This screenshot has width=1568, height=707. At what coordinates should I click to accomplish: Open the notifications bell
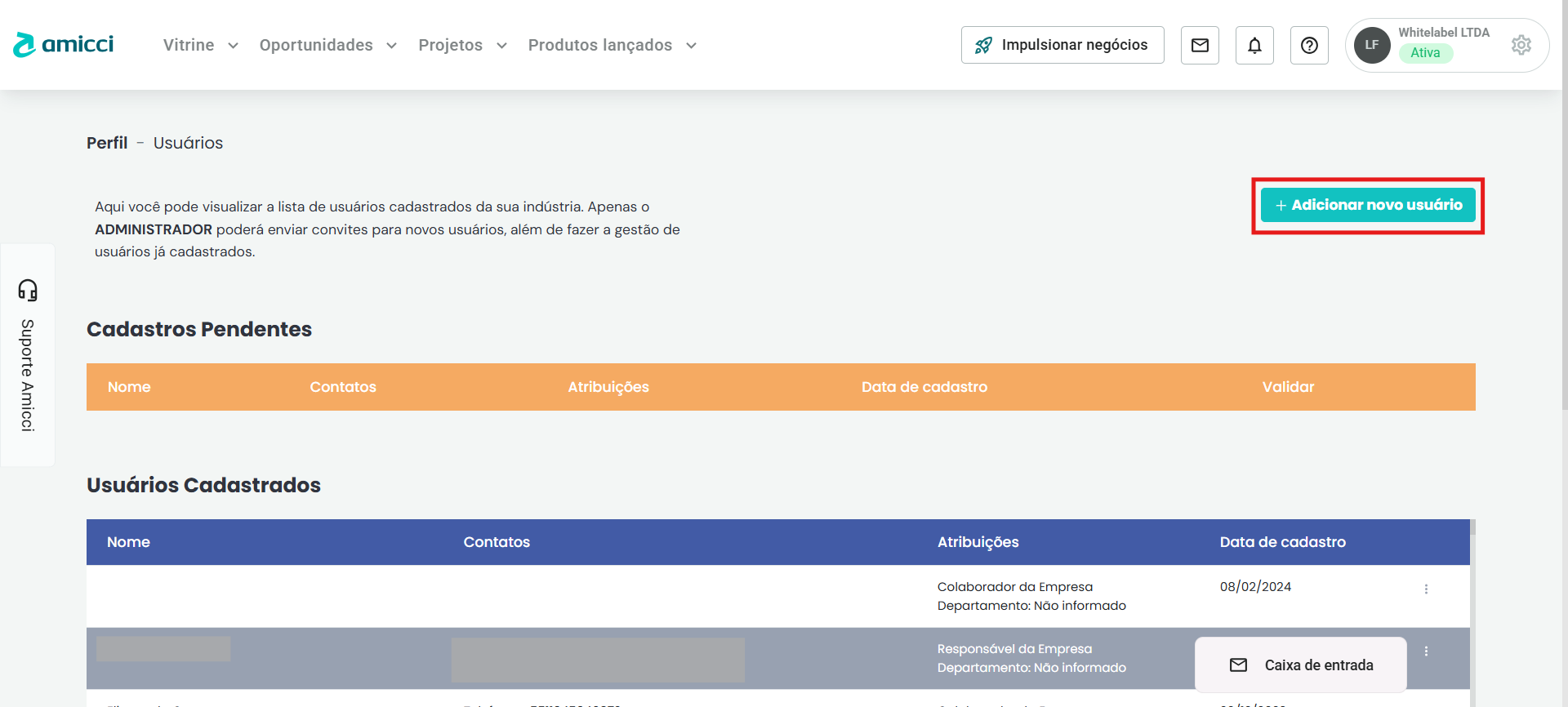pos(1254,45)
